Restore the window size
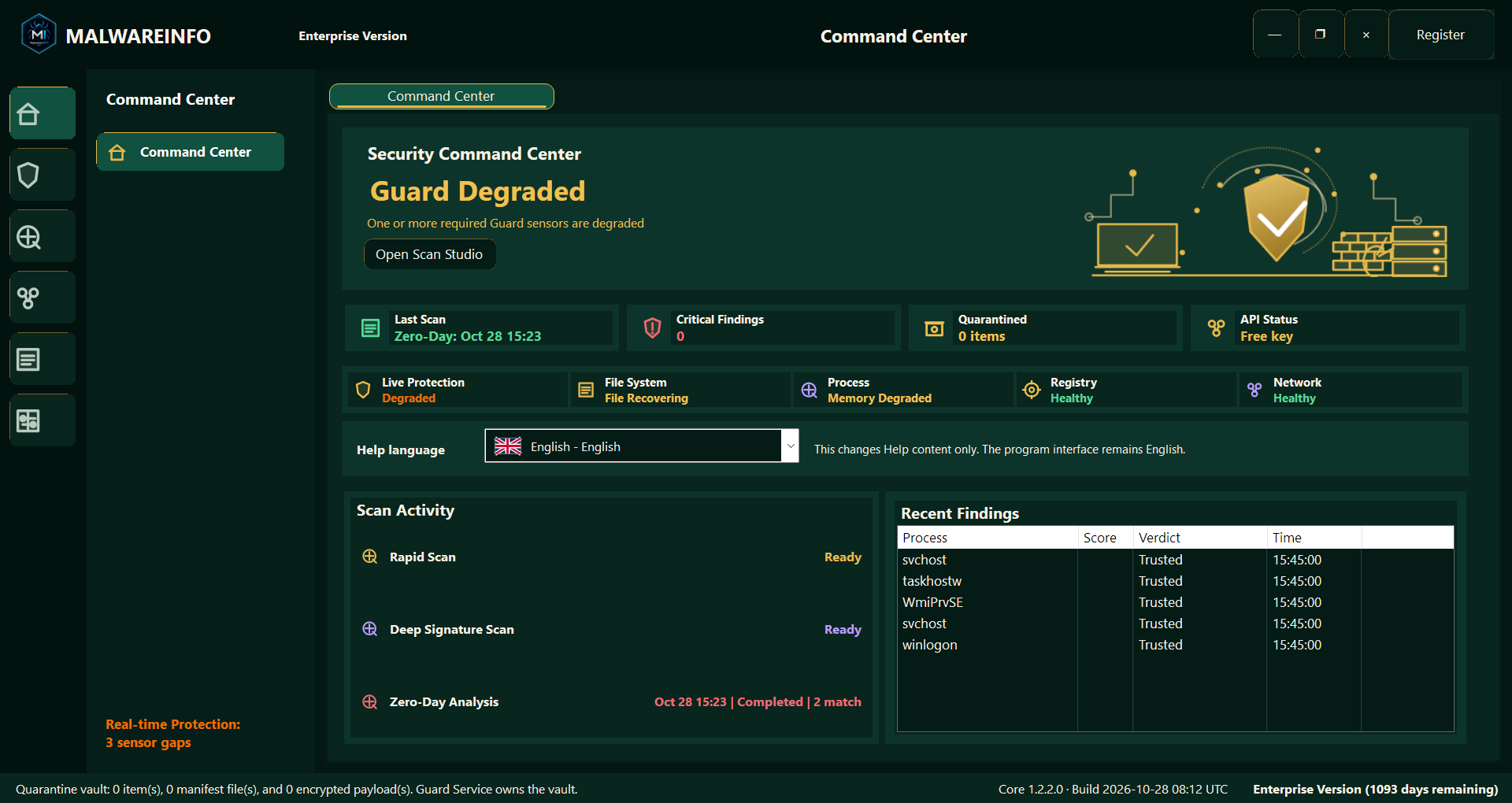The height and width of the screenshot is (803, 1512). coord(1320,35)
